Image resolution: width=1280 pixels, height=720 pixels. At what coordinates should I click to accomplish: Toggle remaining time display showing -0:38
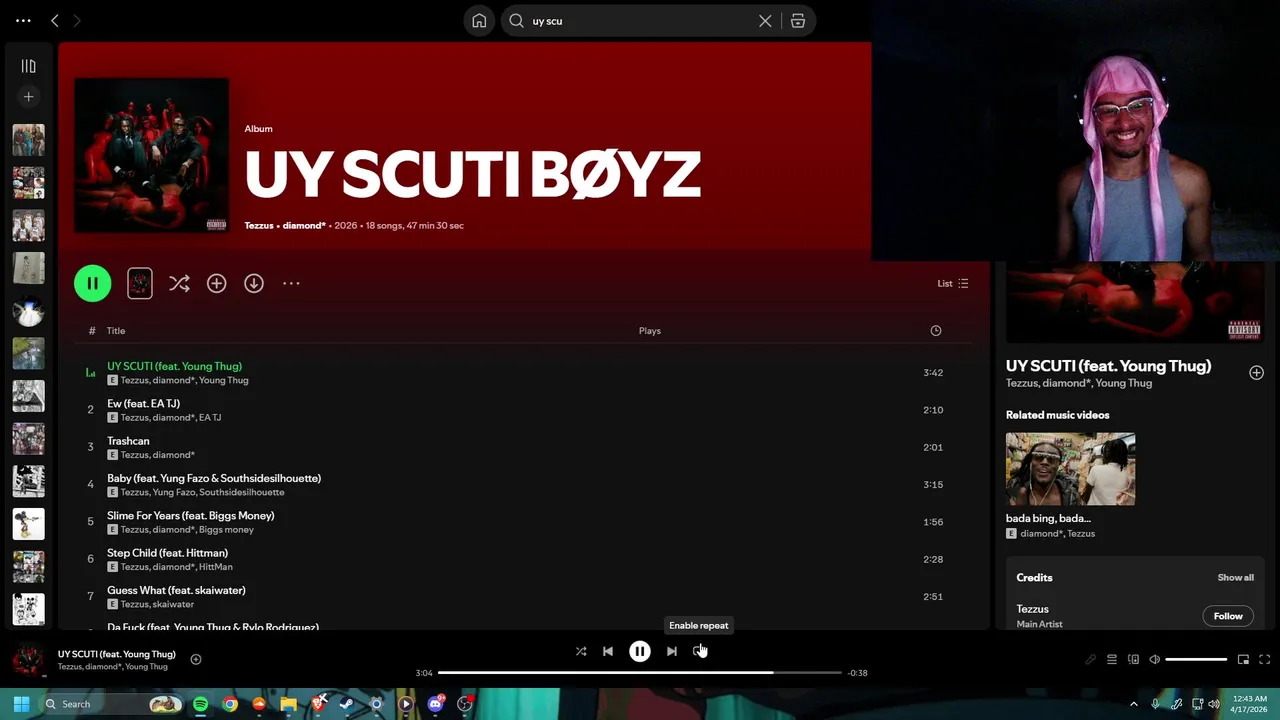pyautogui.click(x=857, y=673)
